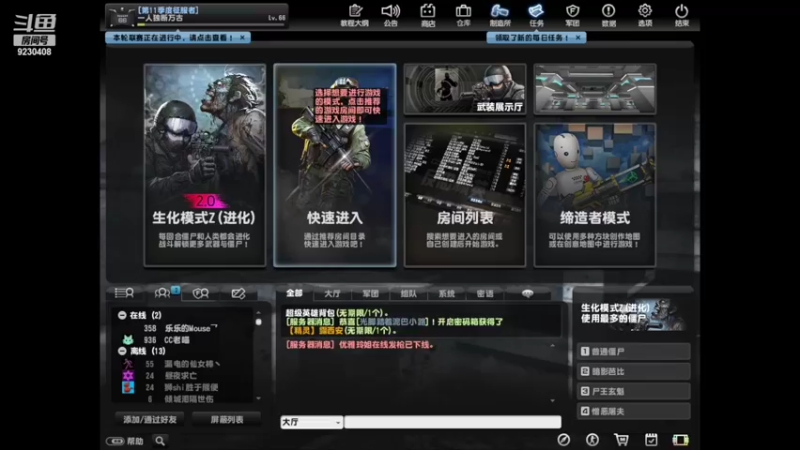800x450 pixels.
Task: Click the 屏蔽列表 block list button
Action: [227, 419]
